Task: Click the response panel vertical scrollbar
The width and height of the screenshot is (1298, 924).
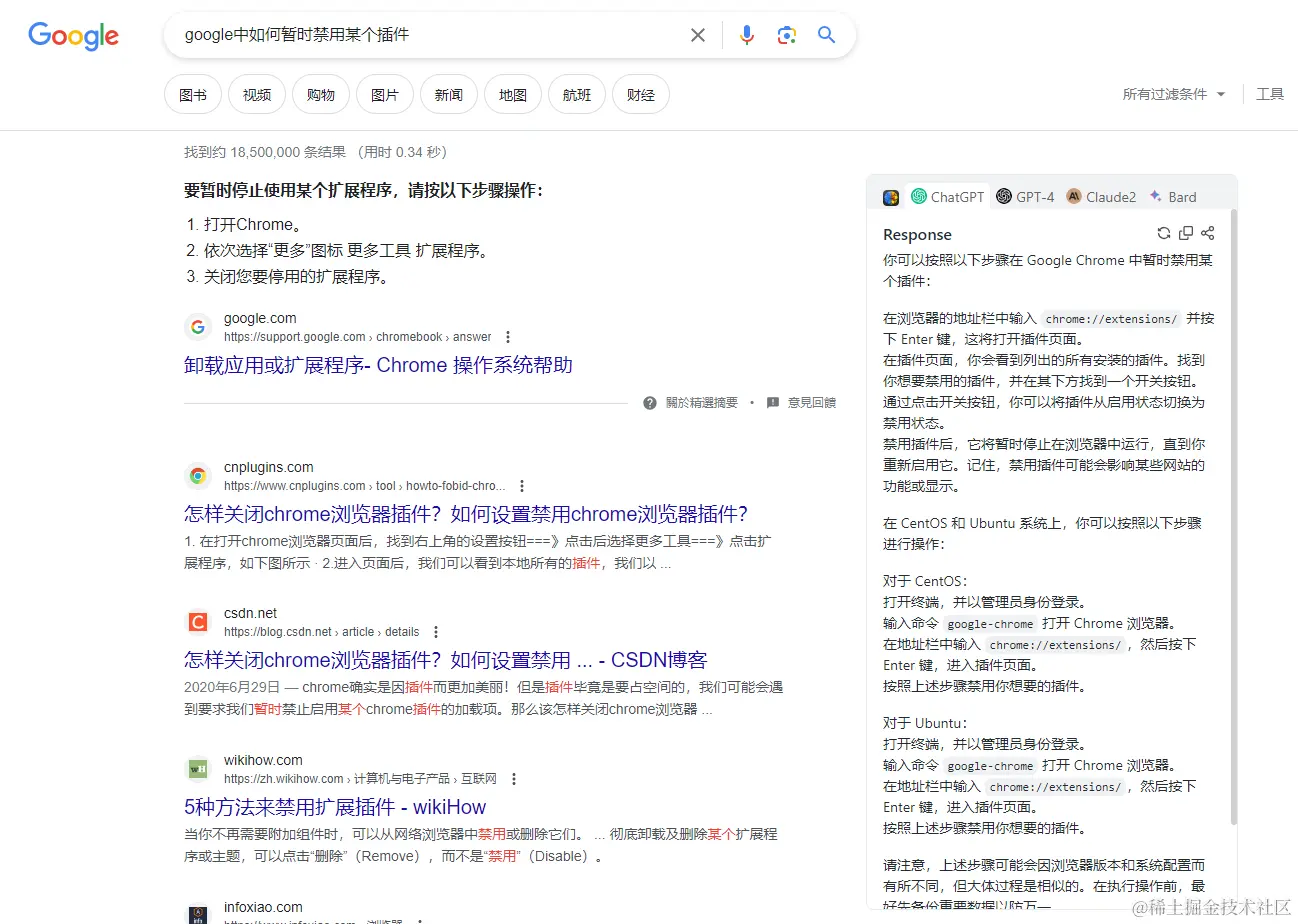Action: (1233, 515)
